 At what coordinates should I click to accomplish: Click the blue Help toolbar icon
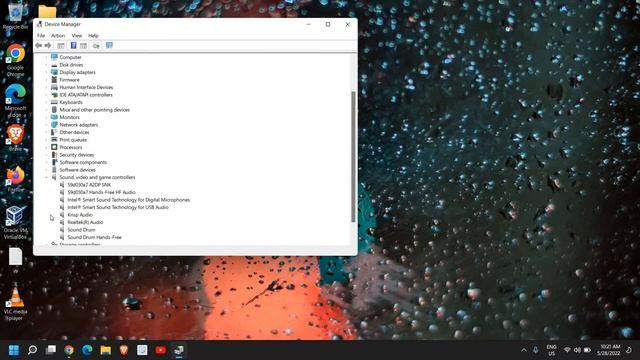[73, 45]
